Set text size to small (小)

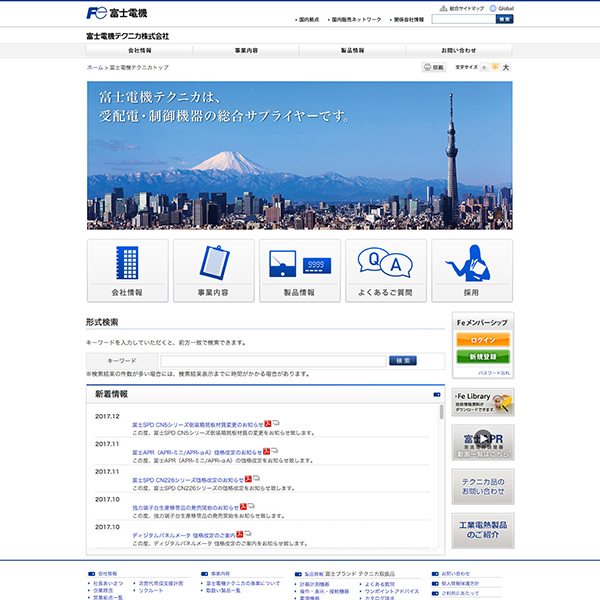(x=484, y=67)
